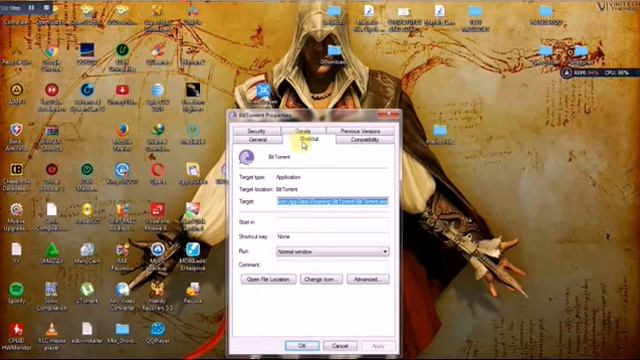
Task: Open the Compatibility tab
Action: tap(365, 140)
